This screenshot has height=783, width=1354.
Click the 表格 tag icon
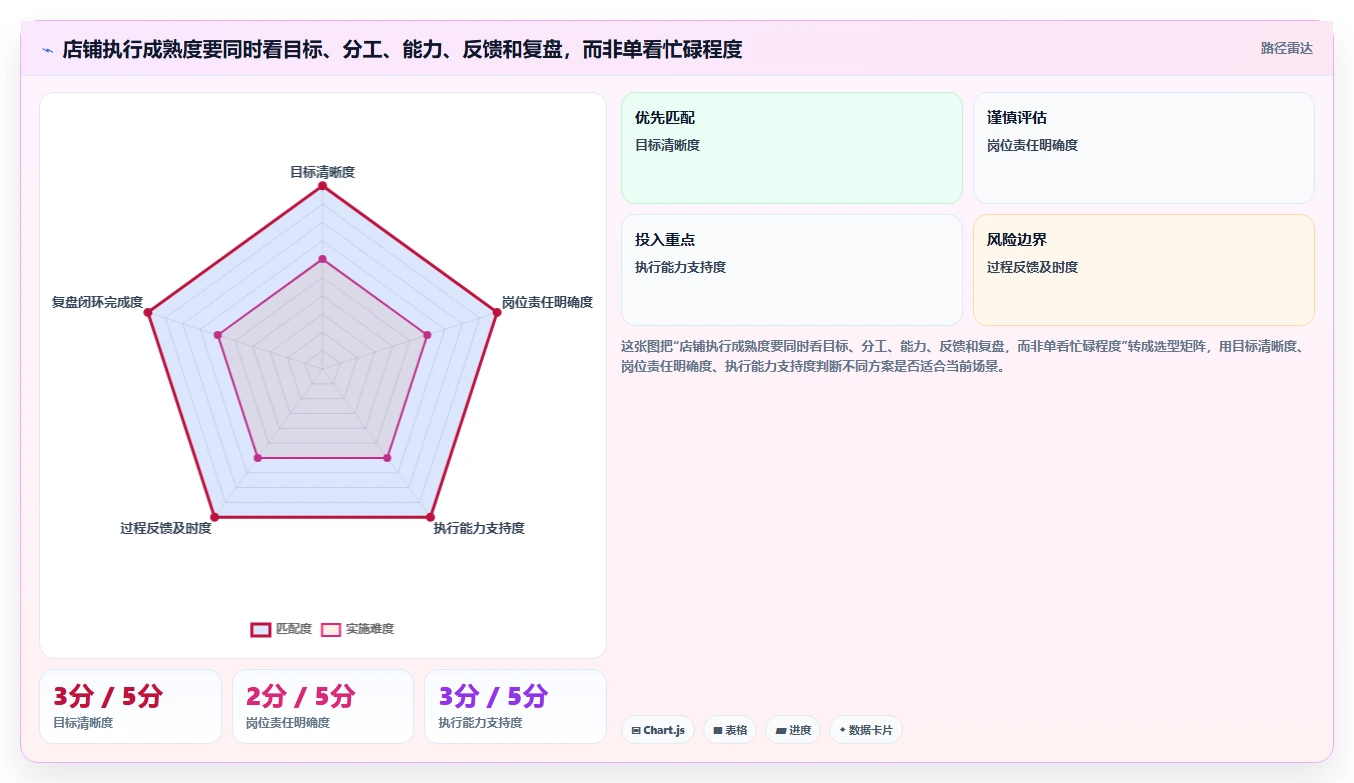tap(718, 731)
